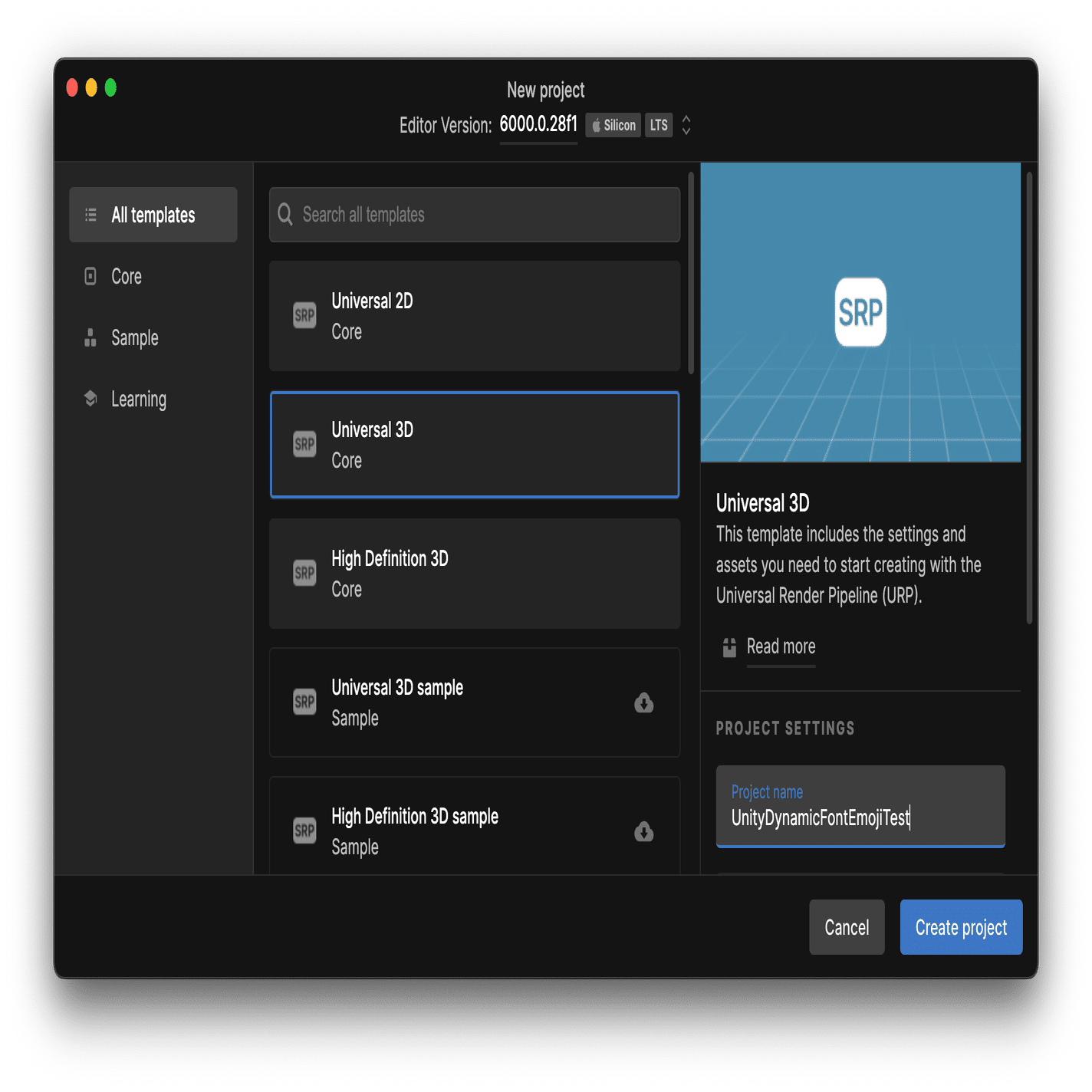Click the New project window title
The height and width of the screenshot is (1092, 1092).
(546, 90)
